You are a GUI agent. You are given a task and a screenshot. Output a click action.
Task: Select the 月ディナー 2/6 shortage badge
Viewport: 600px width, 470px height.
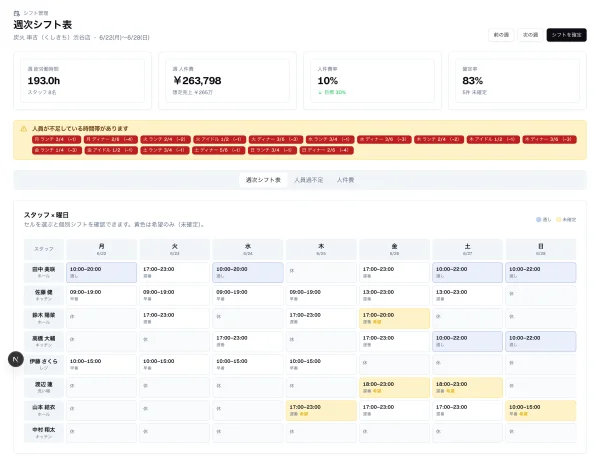(x=109, y=139)
